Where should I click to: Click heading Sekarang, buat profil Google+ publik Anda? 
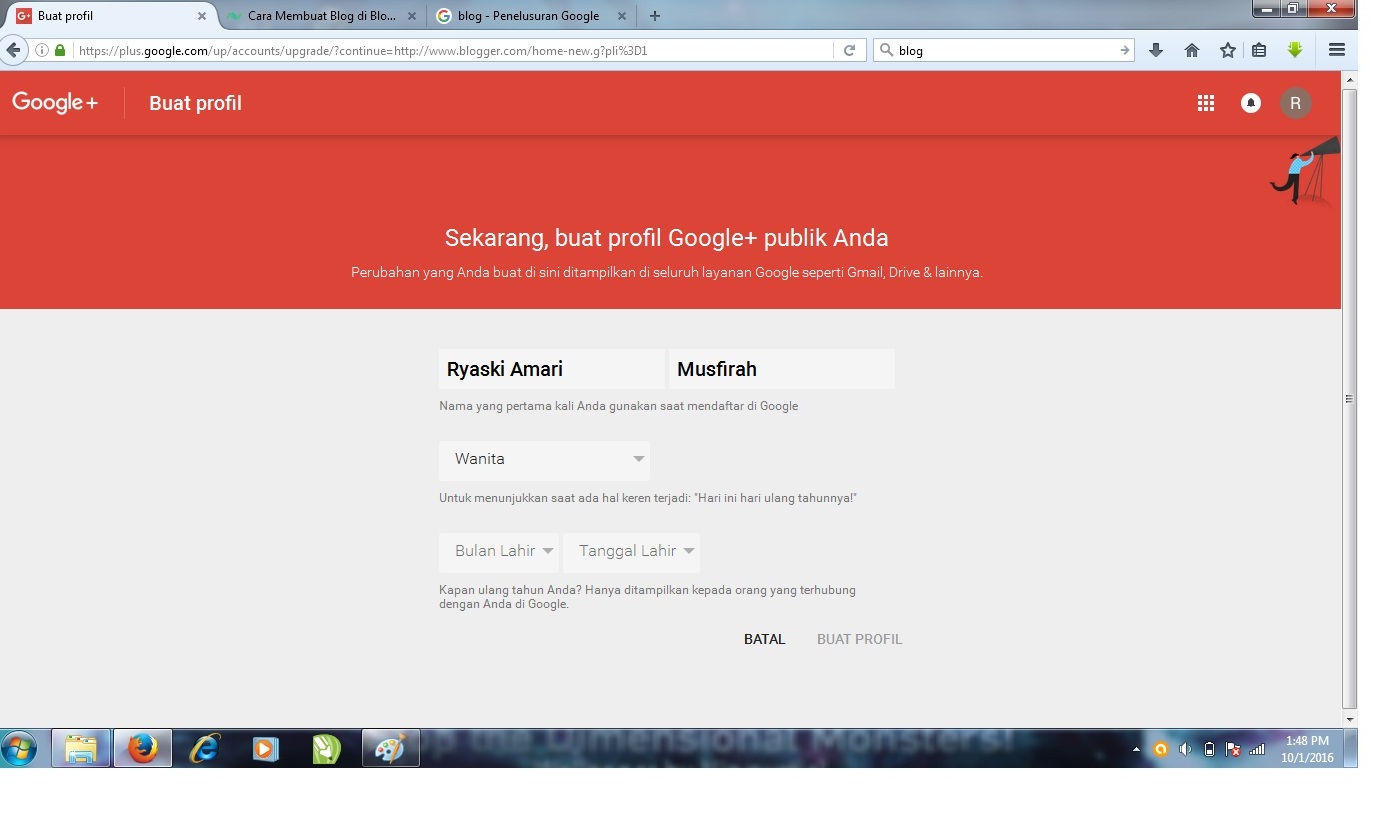tap(667, 238)
